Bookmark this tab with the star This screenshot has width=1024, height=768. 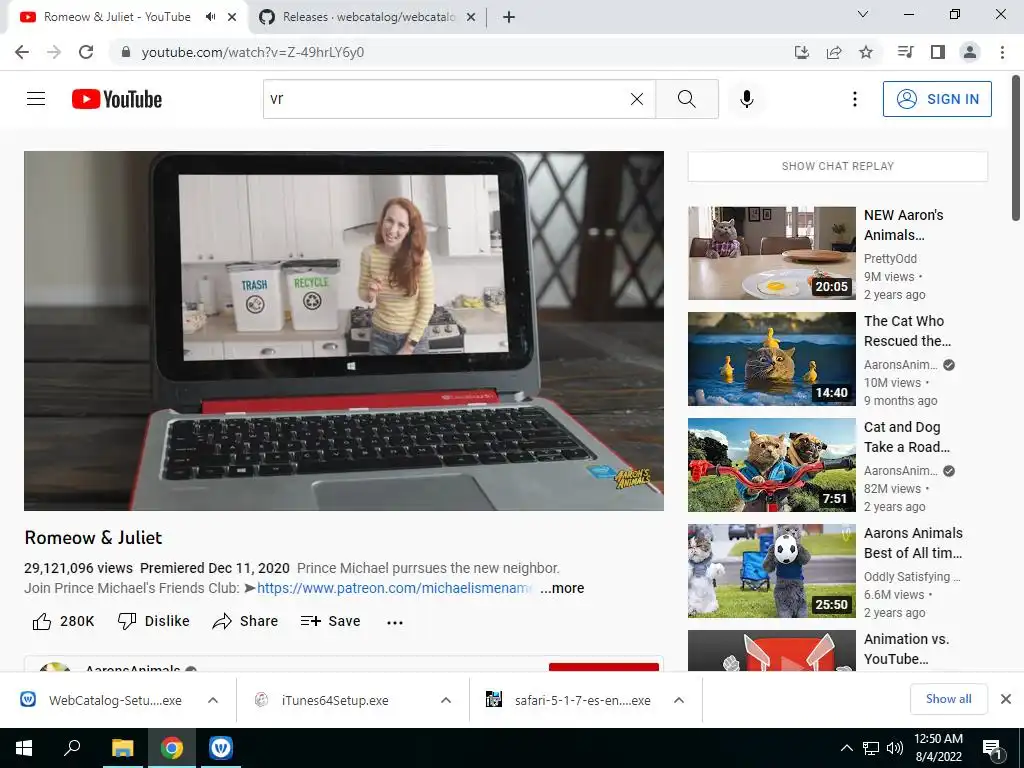[x=866, y=52]
